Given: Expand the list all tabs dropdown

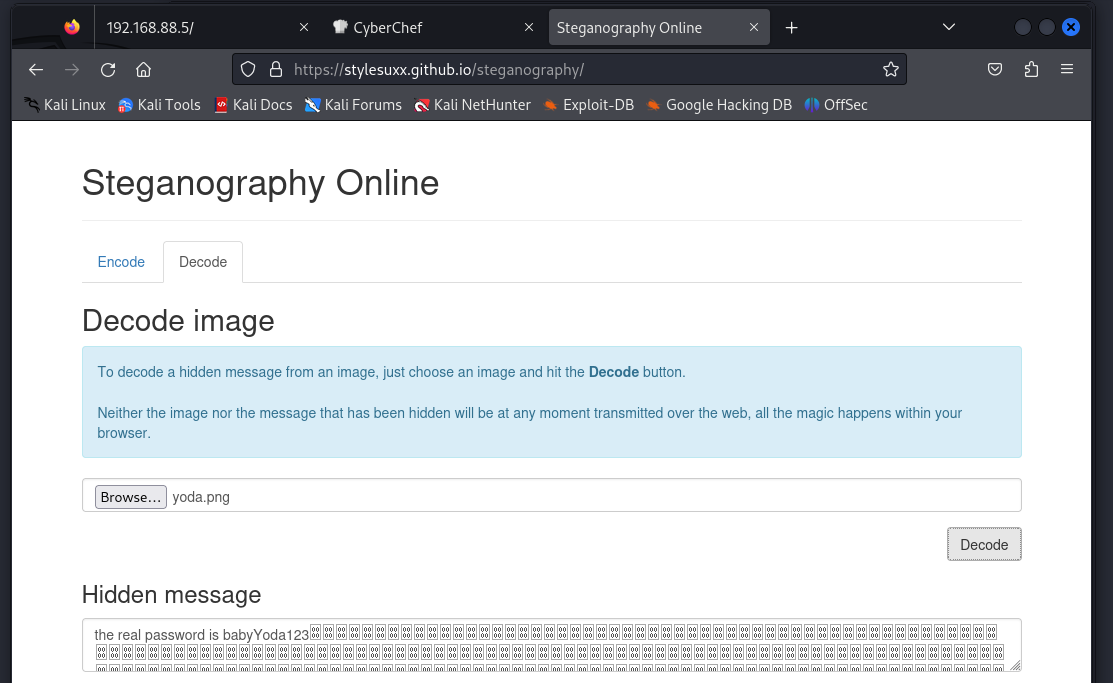Looking at the screenshot, I should coord(949,27).
